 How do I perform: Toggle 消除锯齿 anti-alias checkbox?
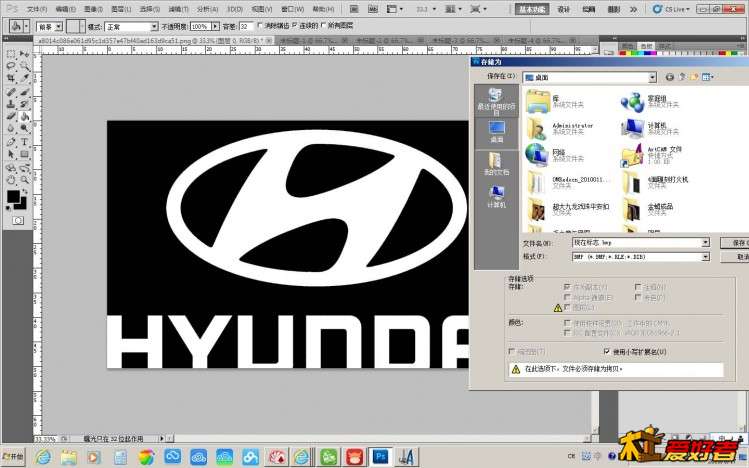[x=260, y=25]
